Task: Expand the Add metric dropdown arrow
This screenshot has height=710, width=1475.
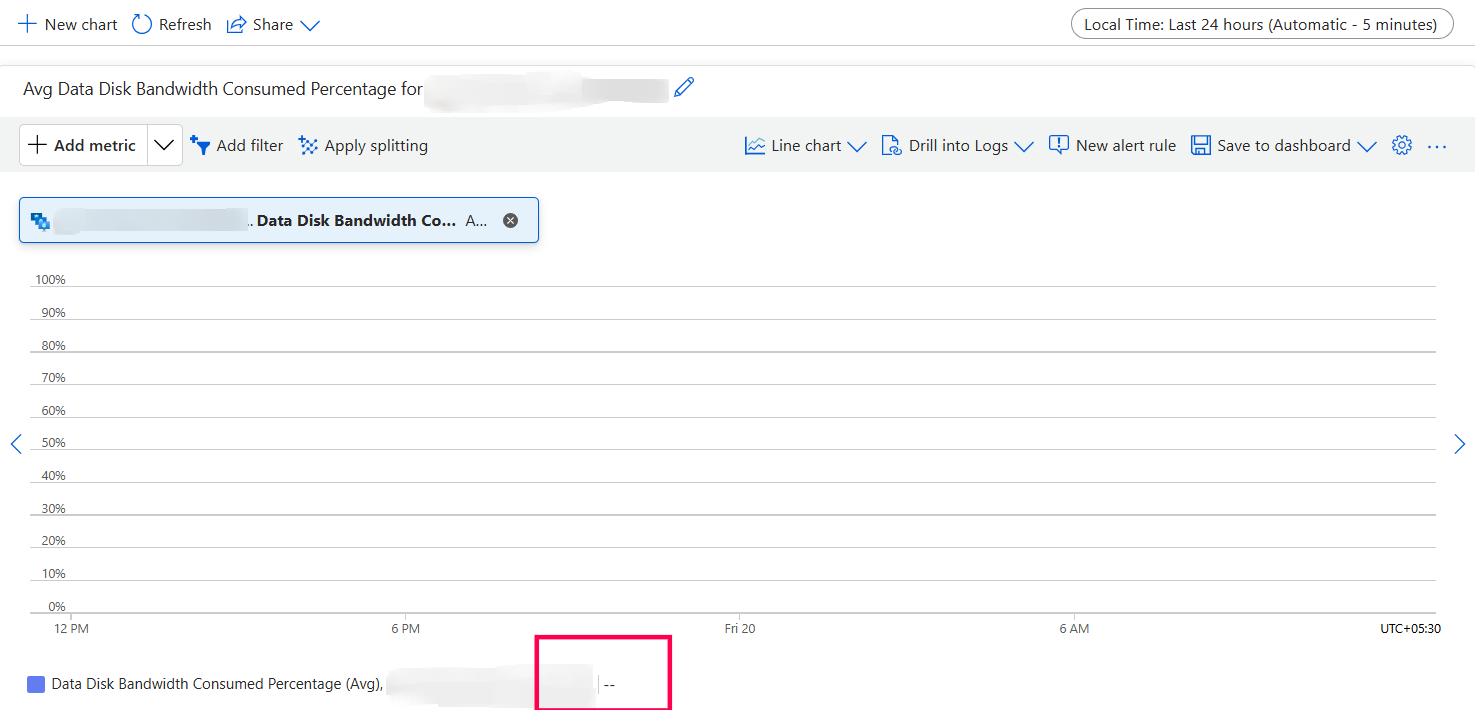Action: pyautogui.click(x=165, y=145)
